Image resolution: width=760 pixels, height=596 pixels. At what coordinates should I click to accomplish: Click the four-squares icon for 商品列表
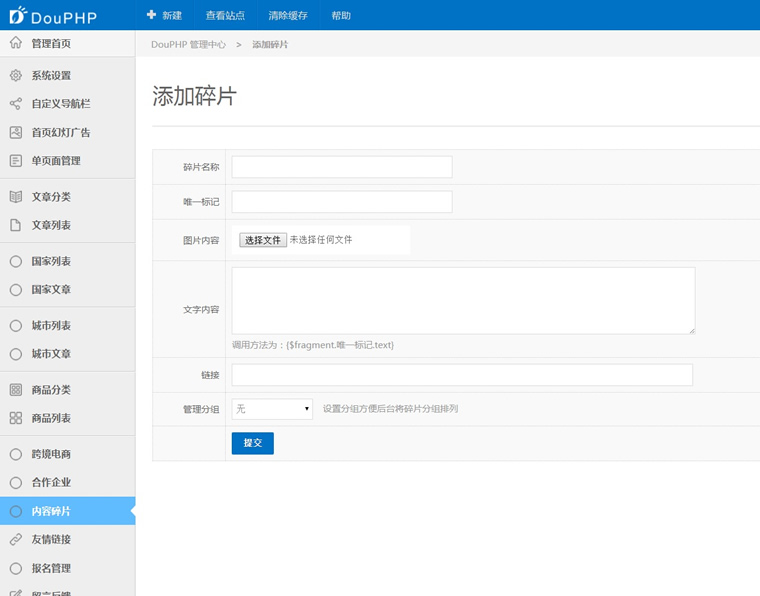coord(16,418)
